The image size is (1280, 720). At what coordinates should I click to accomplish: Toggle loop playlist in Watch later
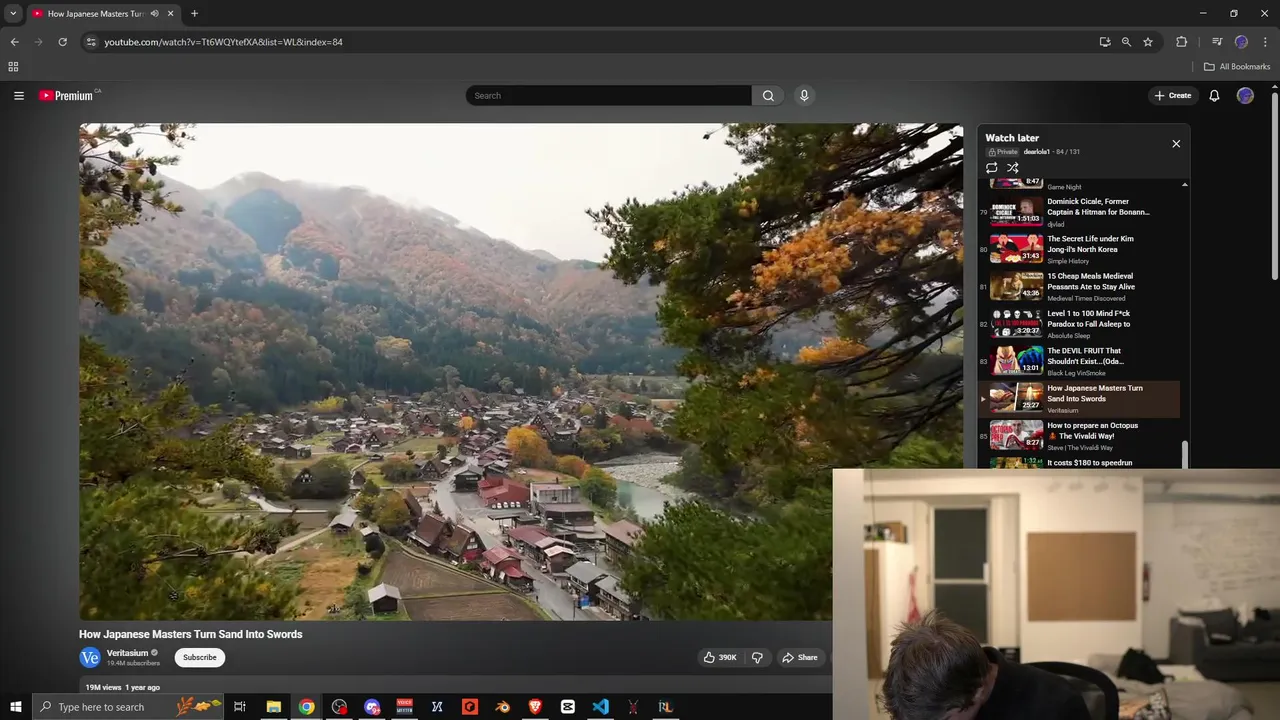click(992, 168)
